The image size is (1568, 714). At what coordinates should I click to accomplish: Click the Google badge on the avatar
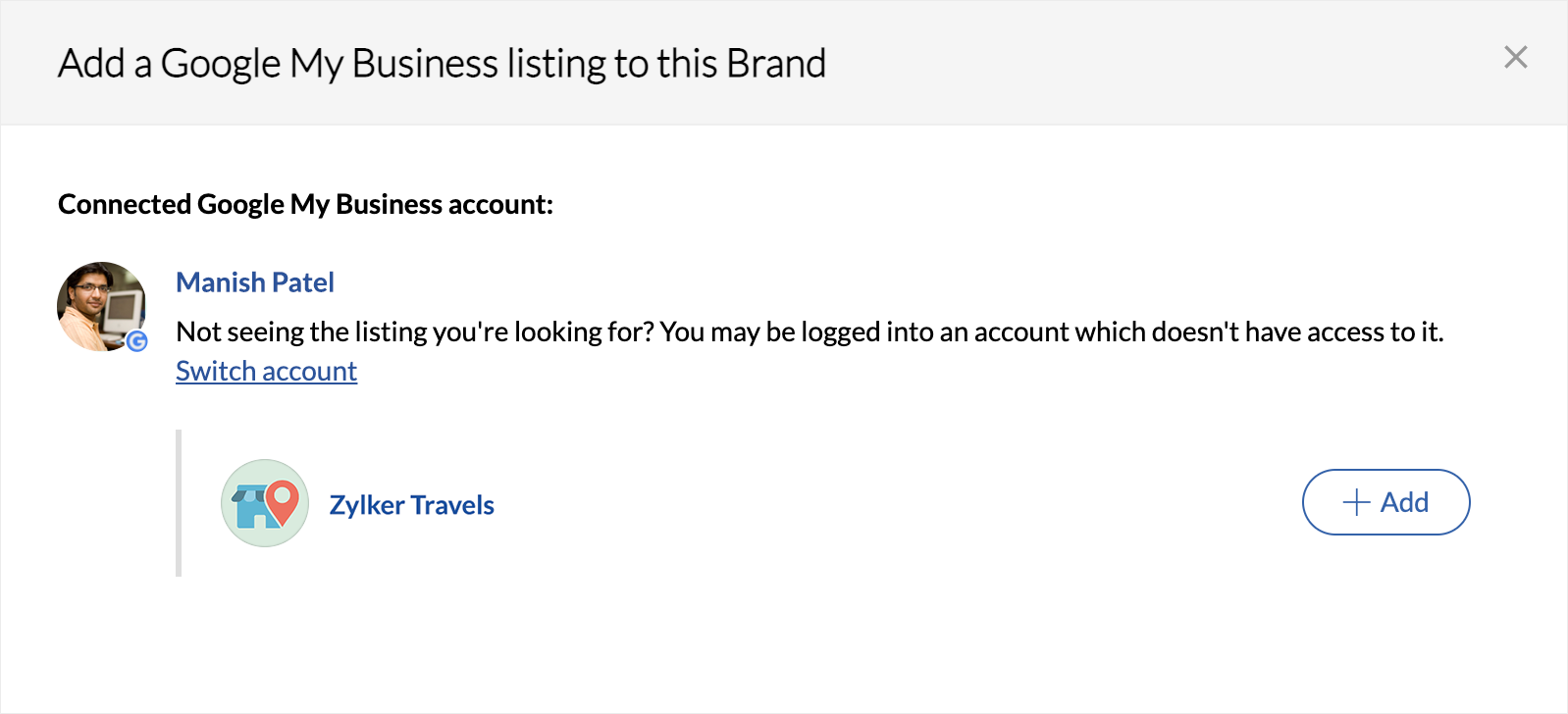tap(137, 341)
